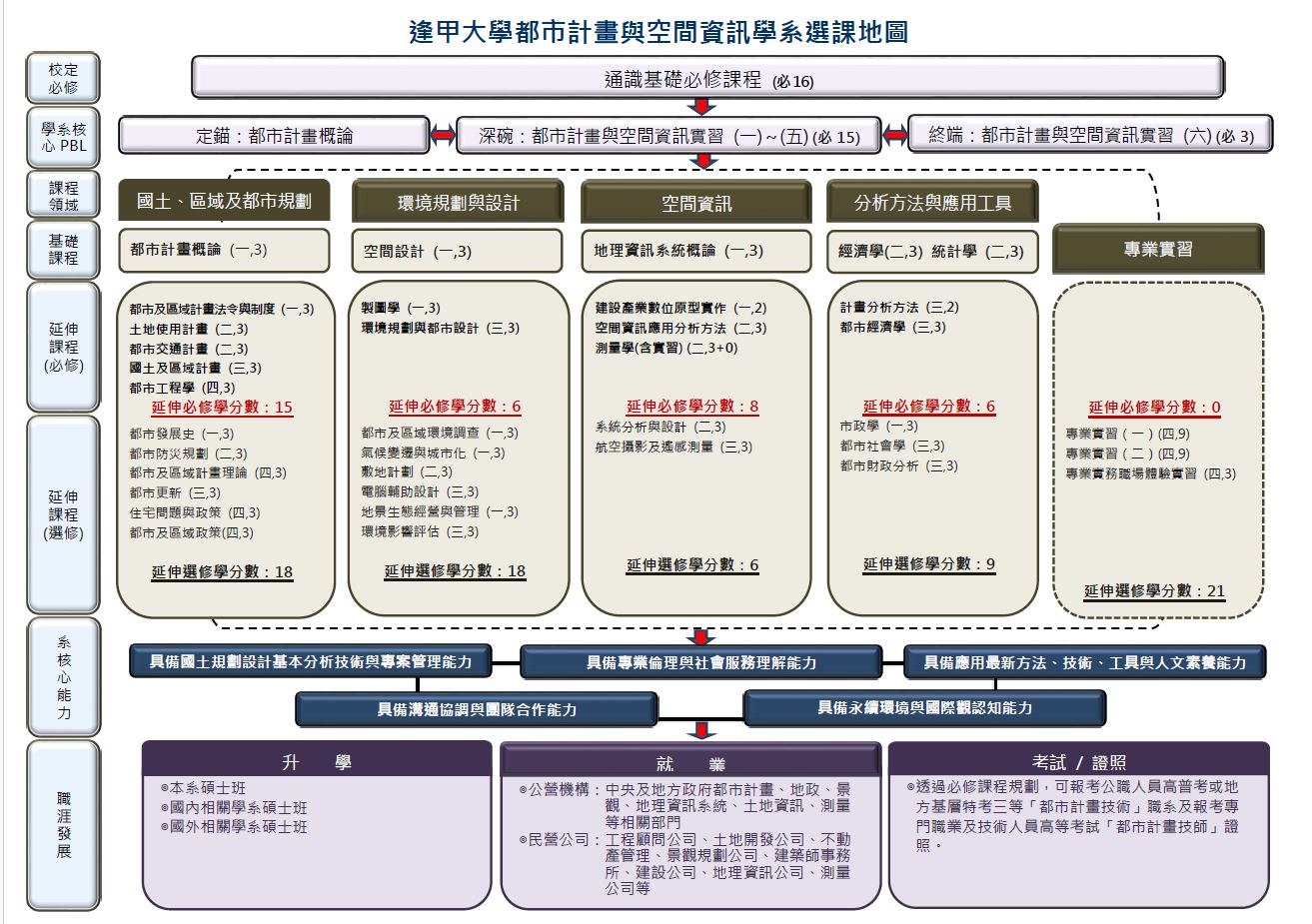The height and width of the screenshot is (924, 1312).
Task: Click the double arrow between 定錨 and 深碗 boxes
Action: (x=443, y=135)
